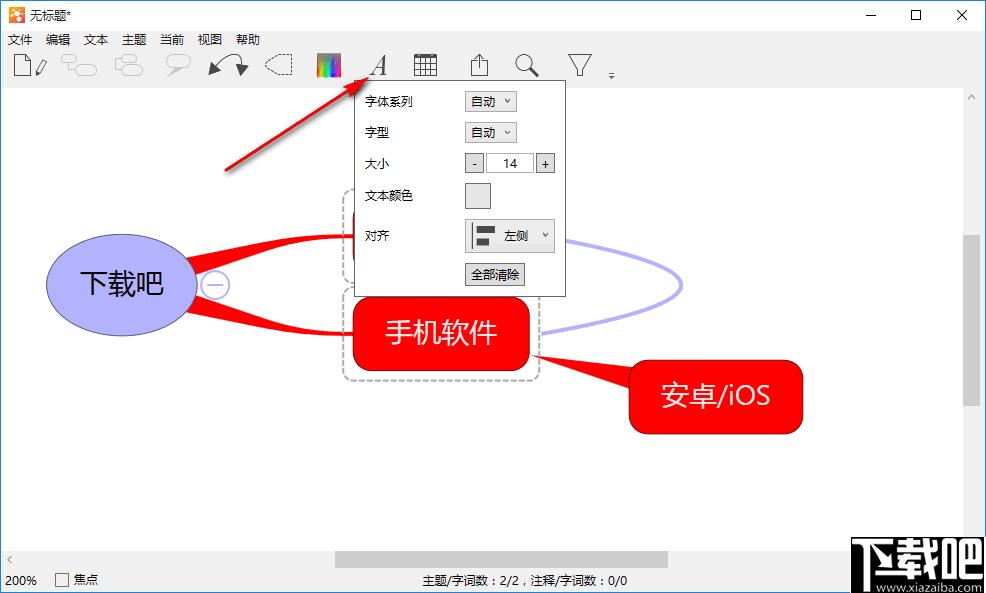986x593 pixels.
Task: Click the add sibling topic icon
Action: 129,65
